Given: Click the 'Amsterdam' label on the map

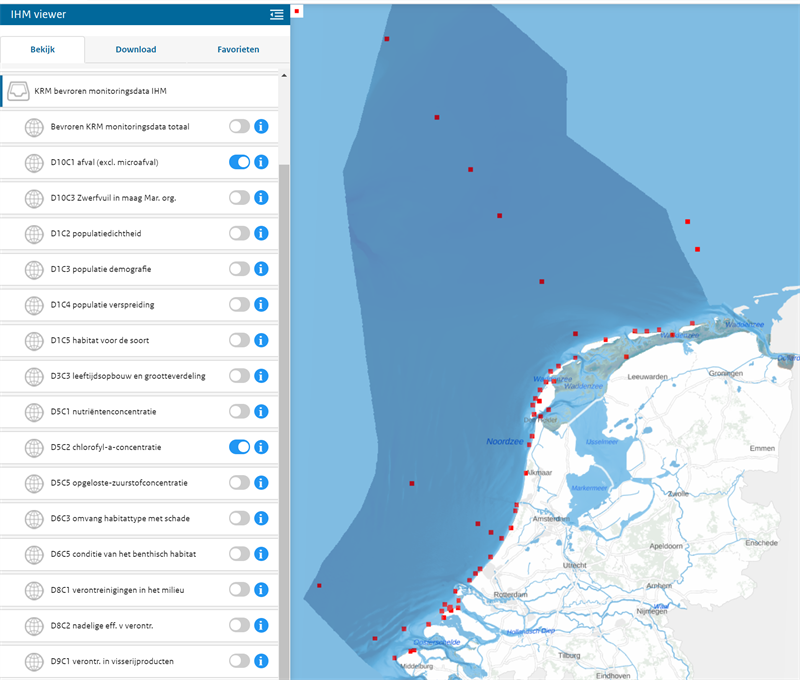Looking at the screenshot, I should 551,519.
